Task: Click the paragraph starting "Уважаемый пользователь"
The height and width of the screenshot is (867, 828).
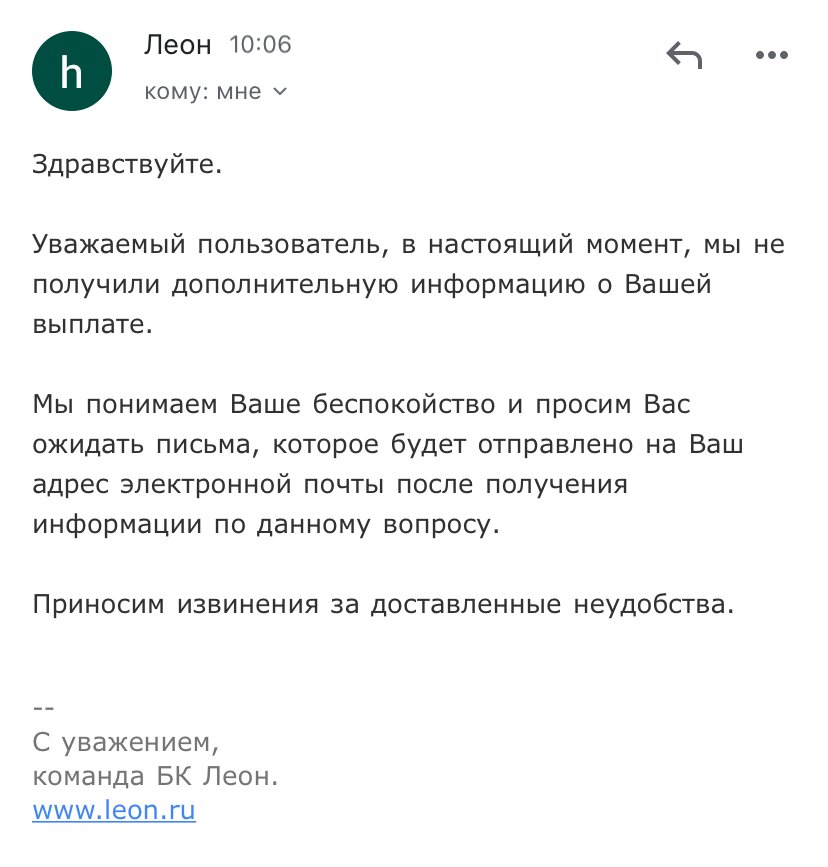Action: (x=408, y=285)
